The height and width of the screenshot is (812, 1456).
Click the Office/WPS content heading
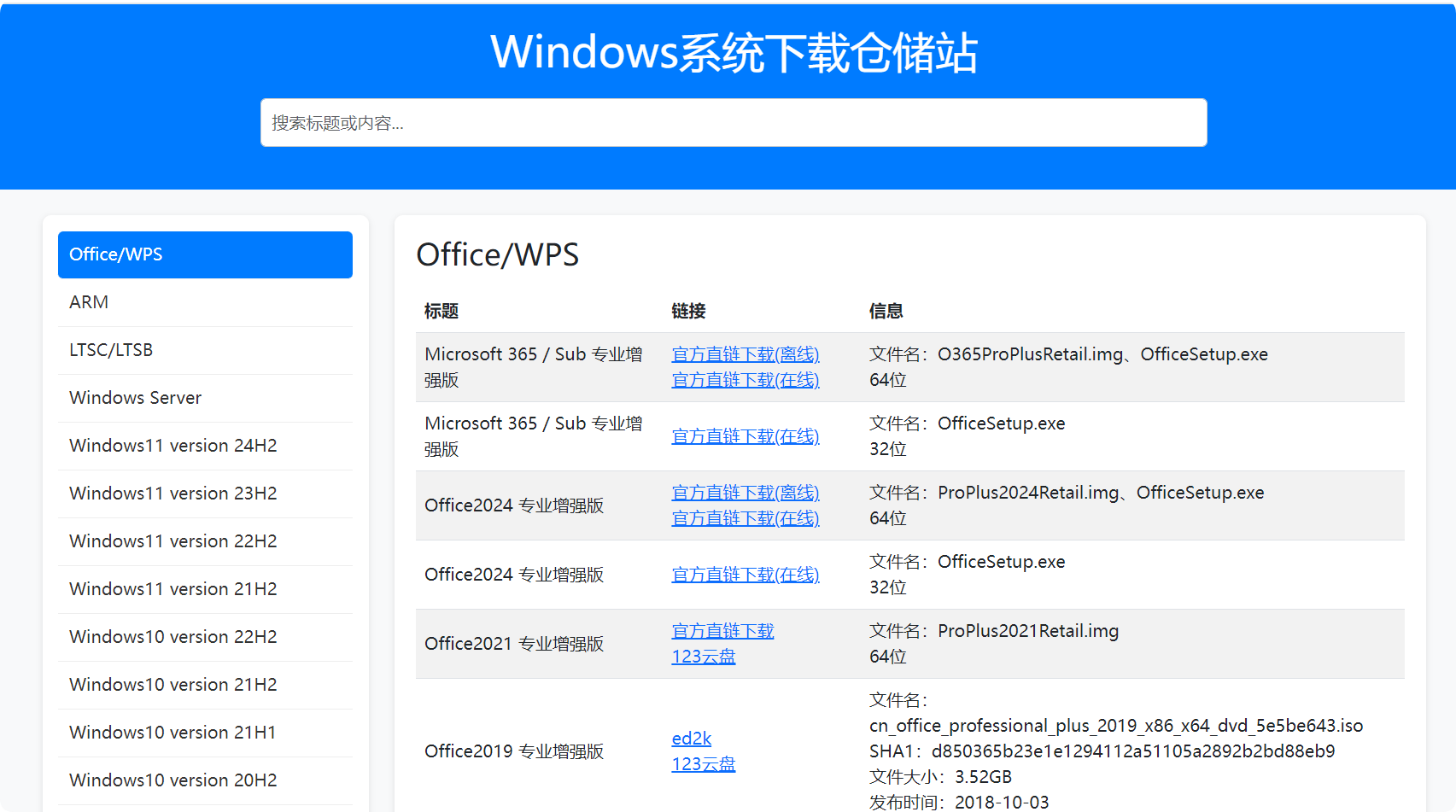(498, 254)
